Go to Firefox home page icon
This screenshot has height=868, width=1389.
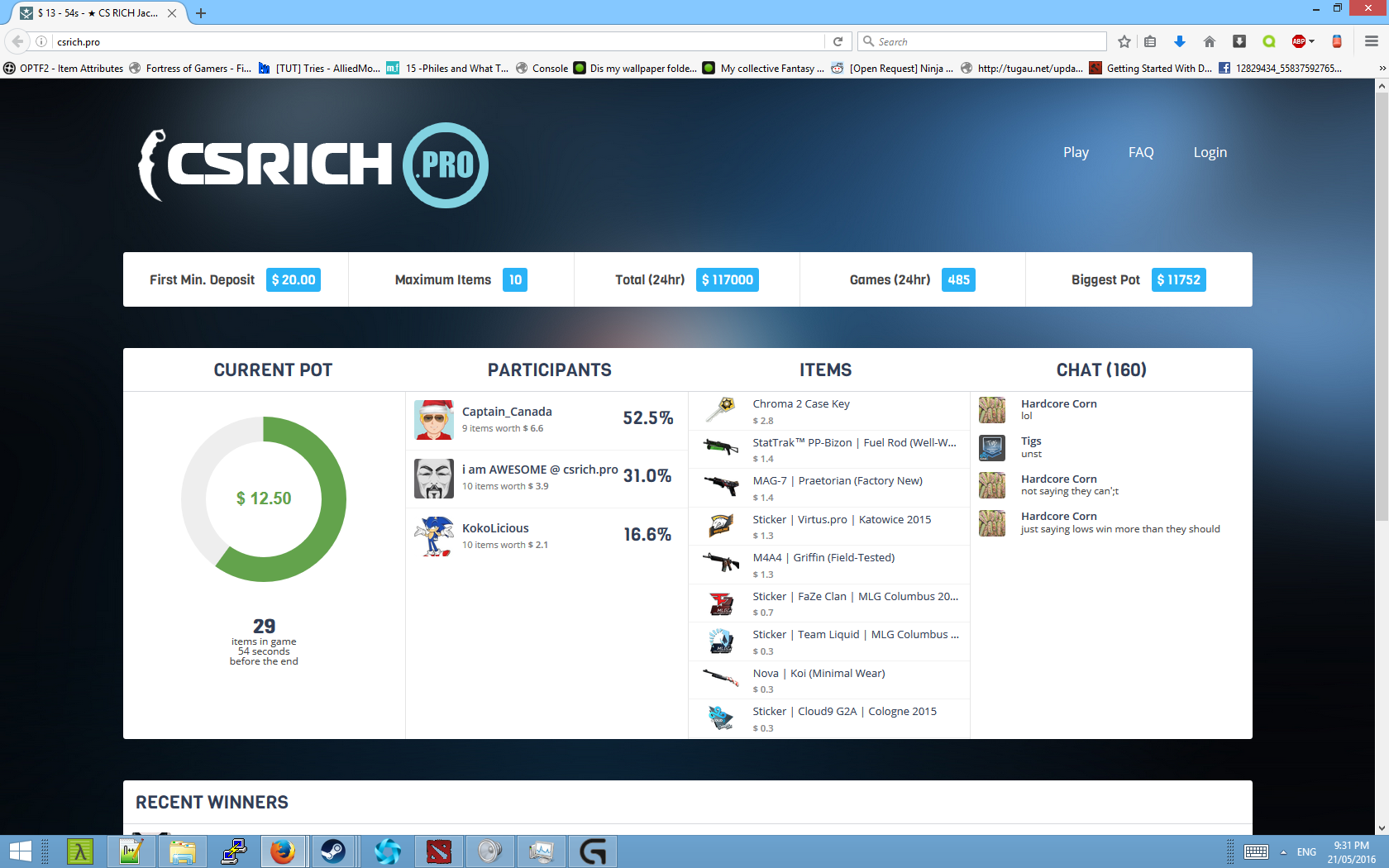(x=1209, y=41)
